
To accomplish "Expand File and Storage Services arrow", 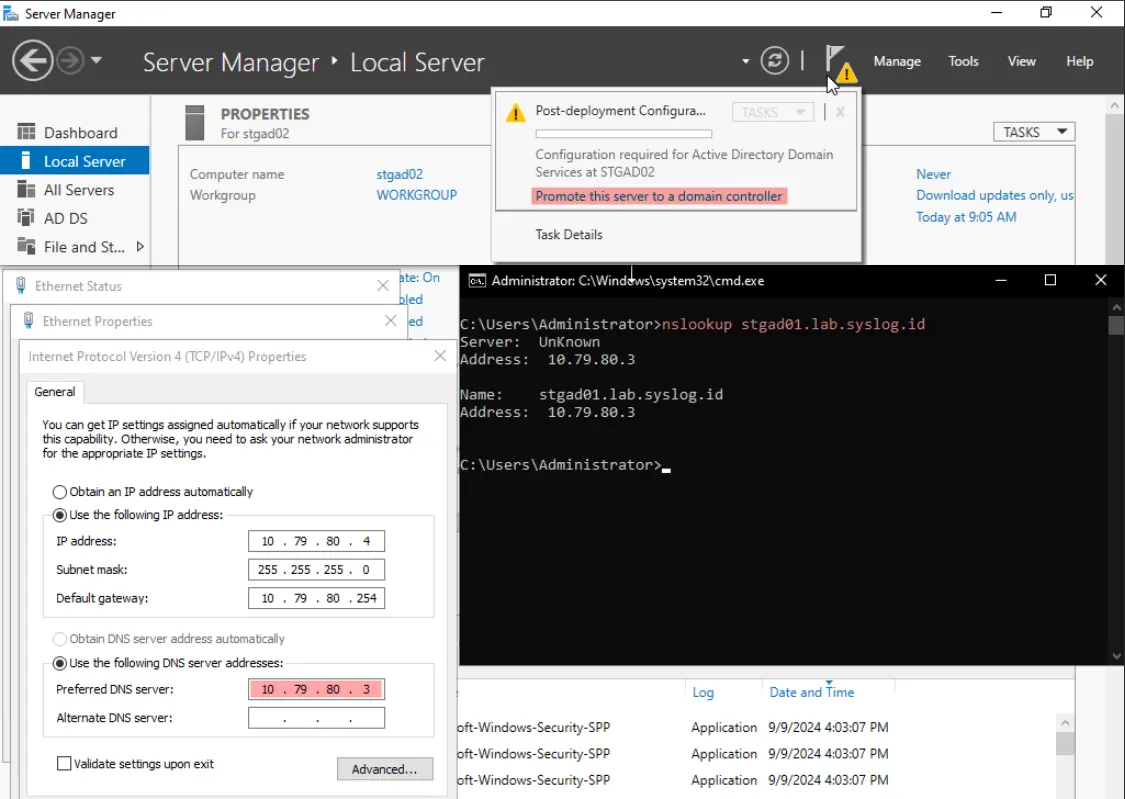I will [x=140, y=247].
